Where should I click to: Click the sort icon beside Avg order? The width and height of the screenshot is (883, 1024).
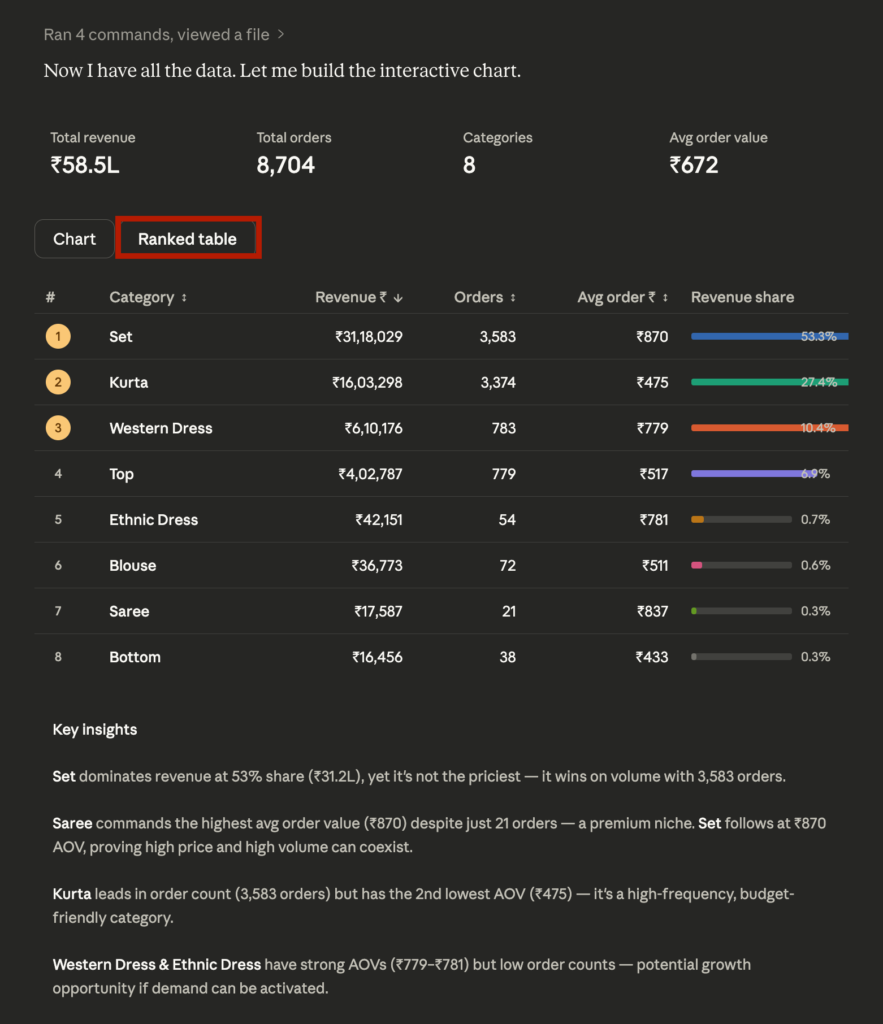665,298
